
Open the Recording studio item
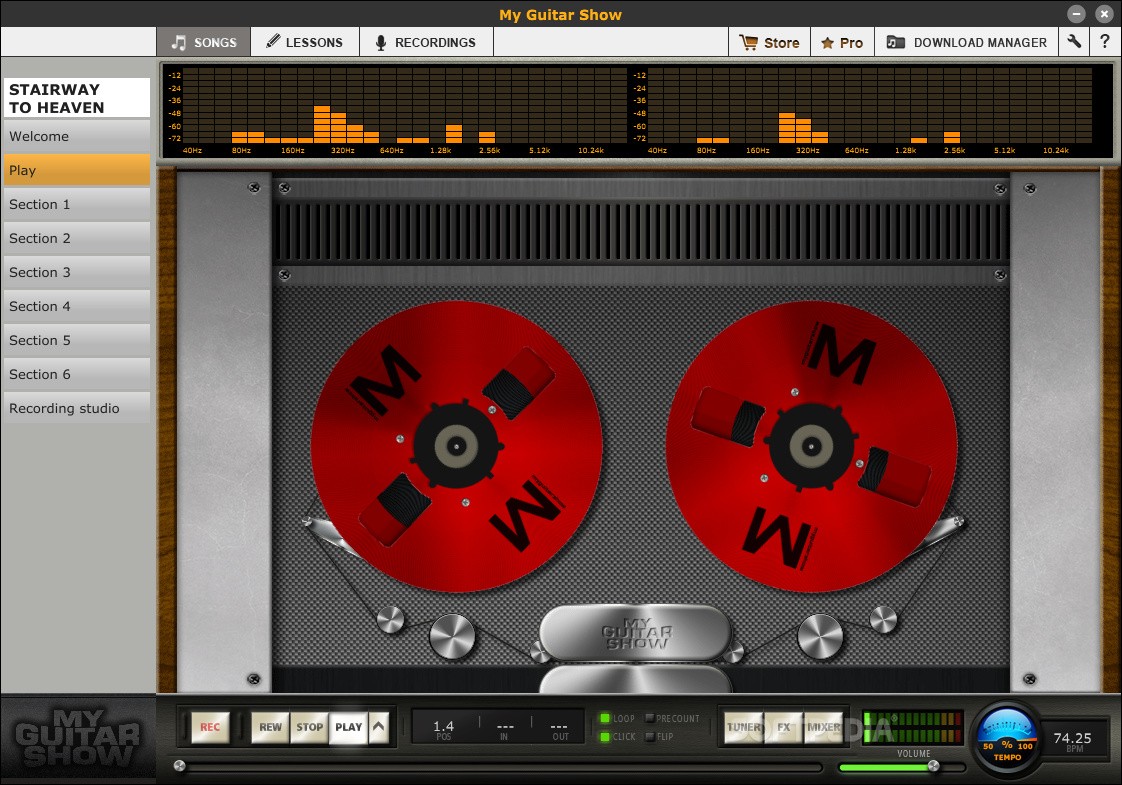77,408
